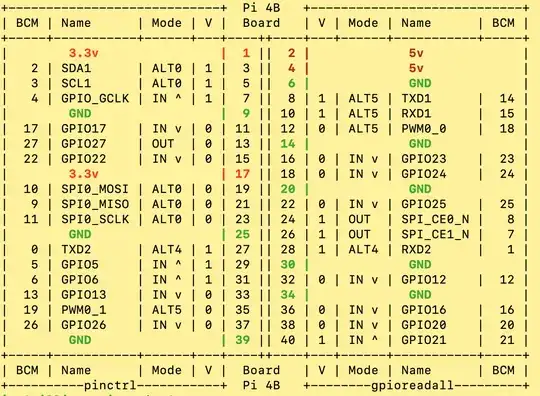
Task: Click the red board pin 4
Action: (x=291, y=68)
